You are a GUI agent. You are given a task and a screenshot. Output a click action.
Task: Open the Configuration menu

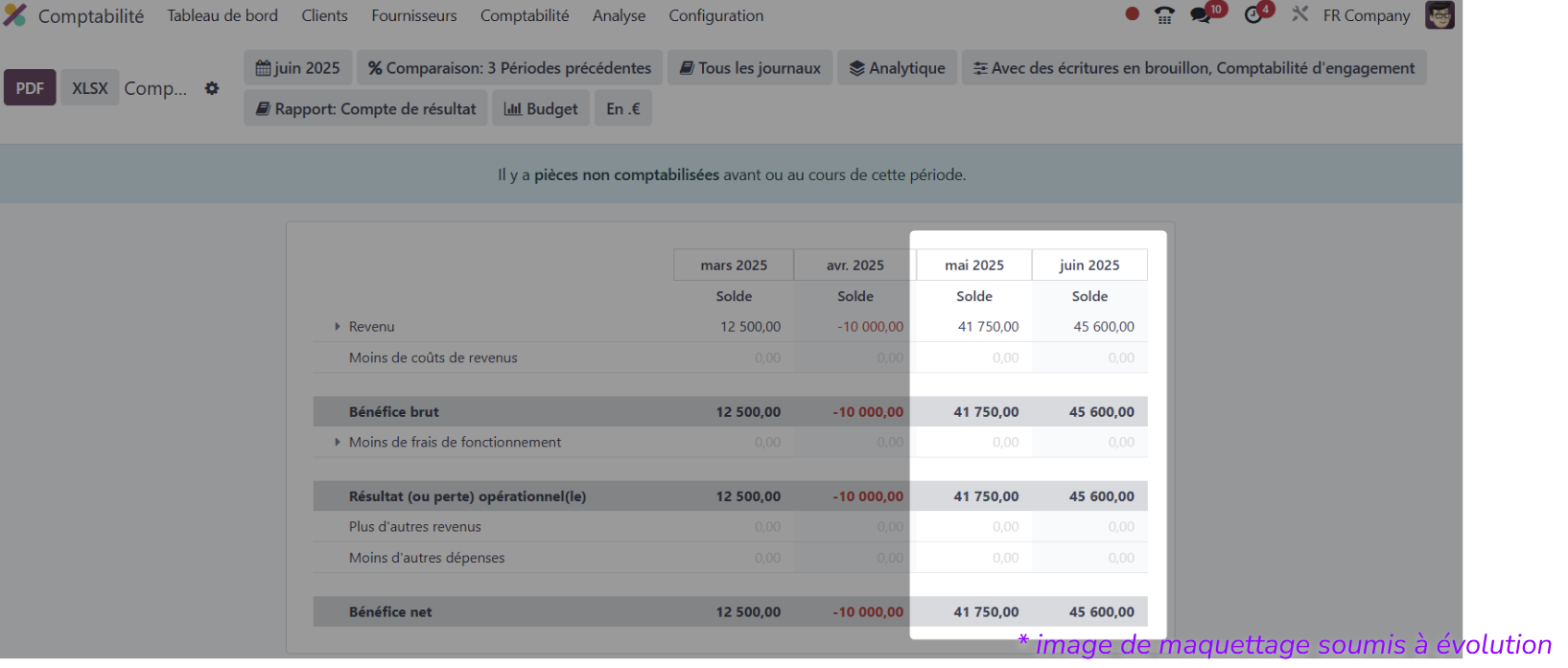coord(715,15)
